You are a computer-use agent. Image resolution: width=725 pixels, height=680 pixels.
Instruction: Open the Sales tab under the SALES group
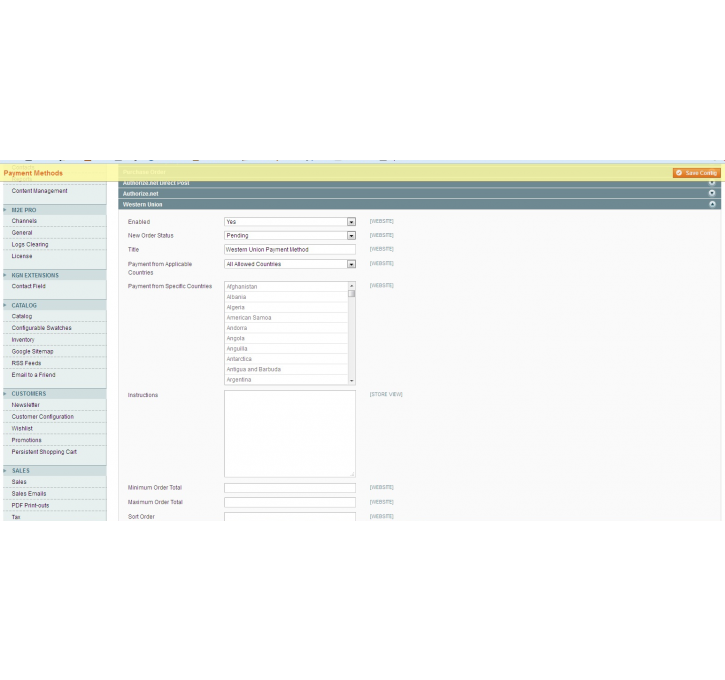(x=19, y=482)
